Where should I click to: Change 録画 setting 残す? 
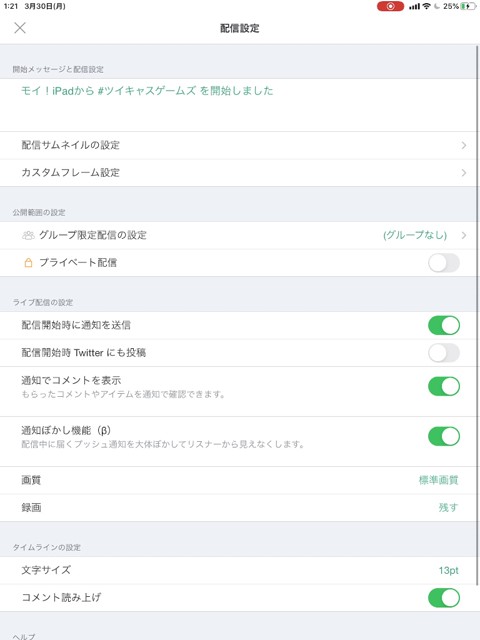pyautogui.click(x=448, y=507)
